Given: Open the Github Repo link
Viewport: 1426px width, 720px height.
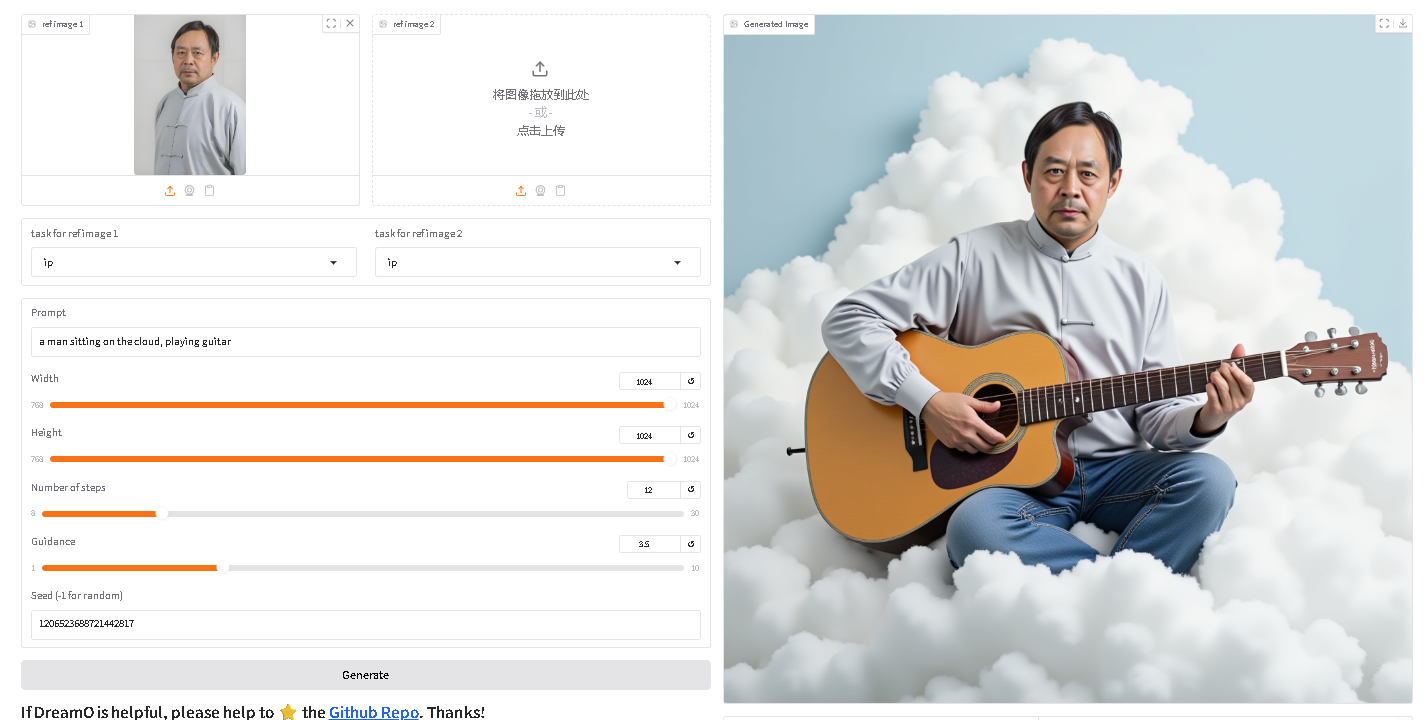Looking at the screenshot, I should tap(373, 712).
